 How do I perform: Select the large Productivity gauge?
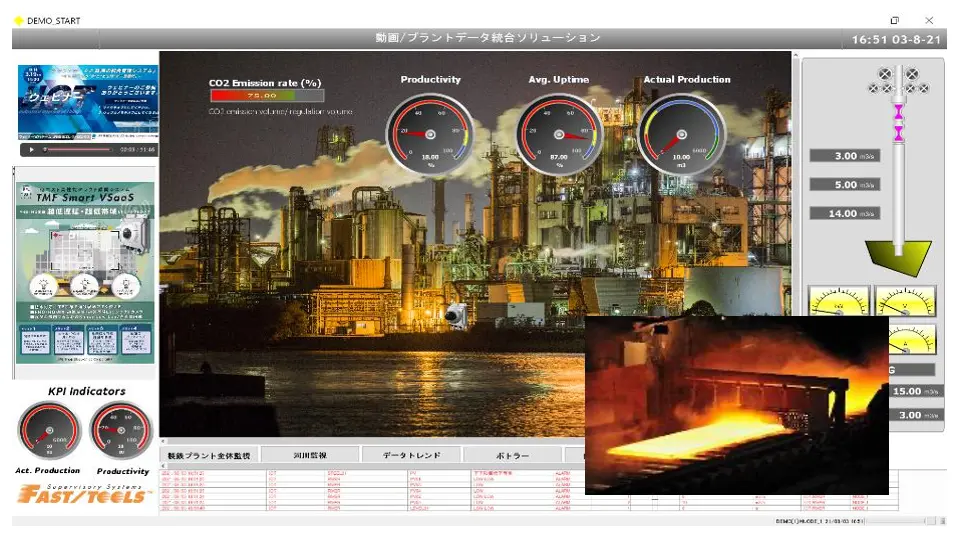[430, 135]
